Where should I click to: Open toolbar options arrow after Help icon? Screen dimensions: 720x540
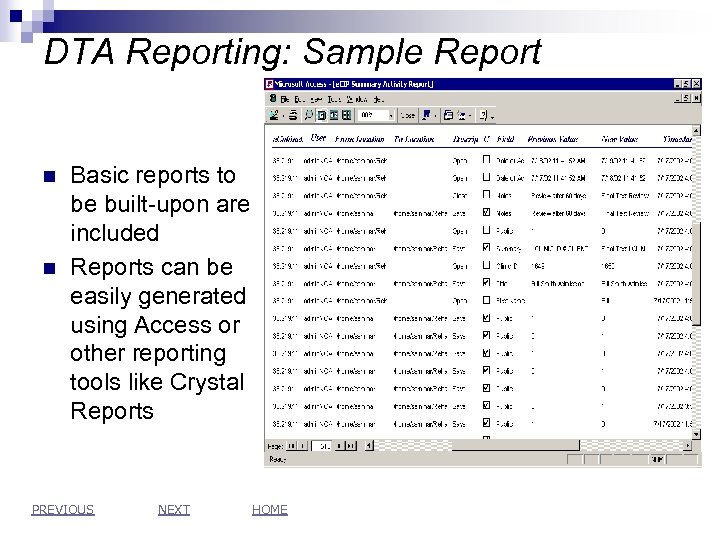tap(492, 118)
